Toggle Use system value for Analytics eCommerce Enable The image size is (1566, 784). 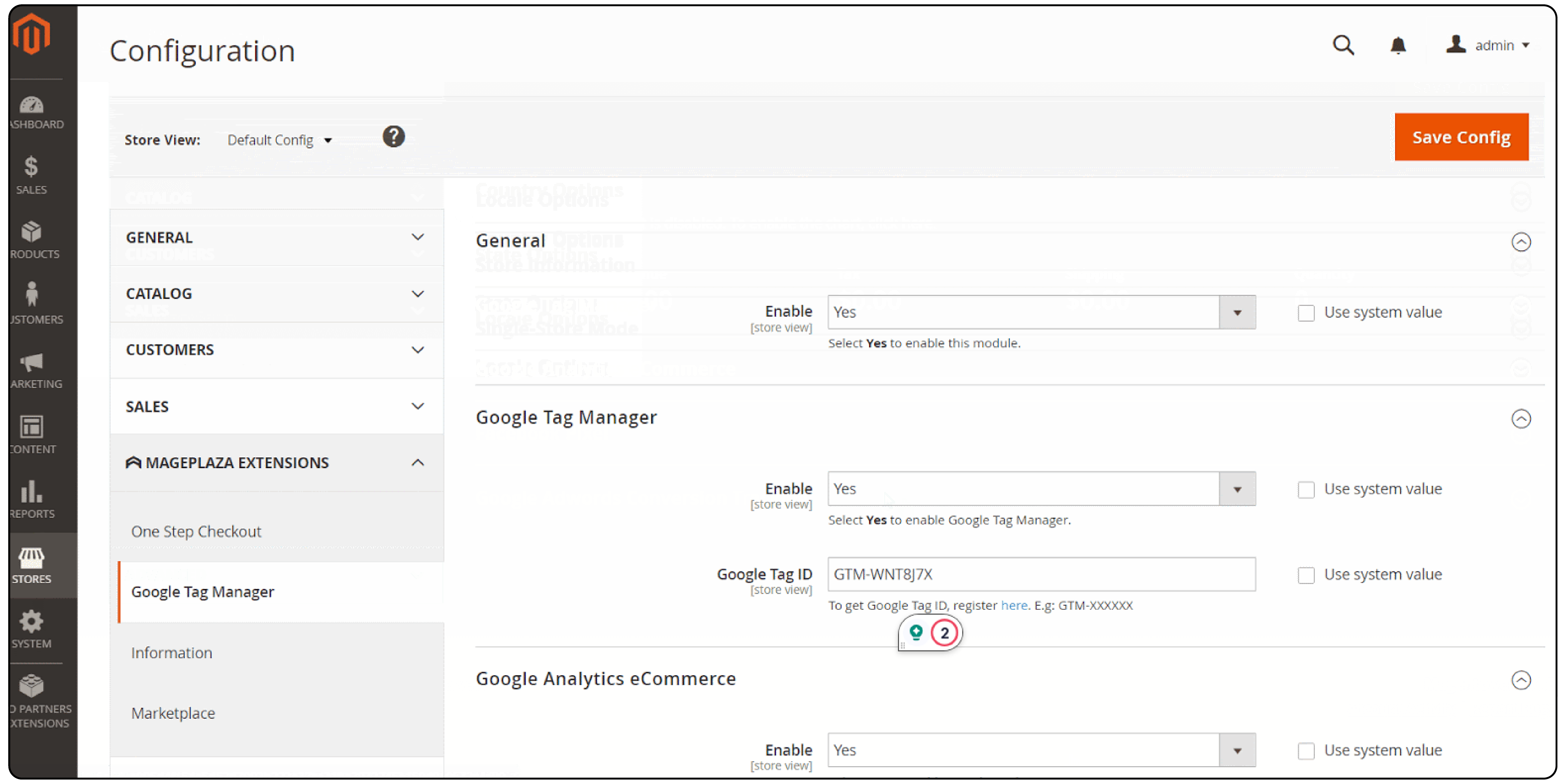pyautogui.click(x=1306, y=751)
